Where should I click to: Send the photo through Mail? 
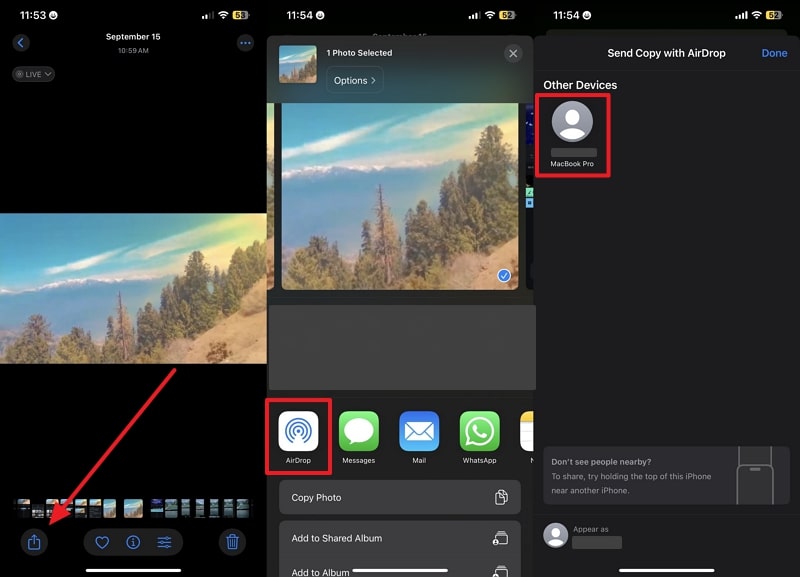419,430
